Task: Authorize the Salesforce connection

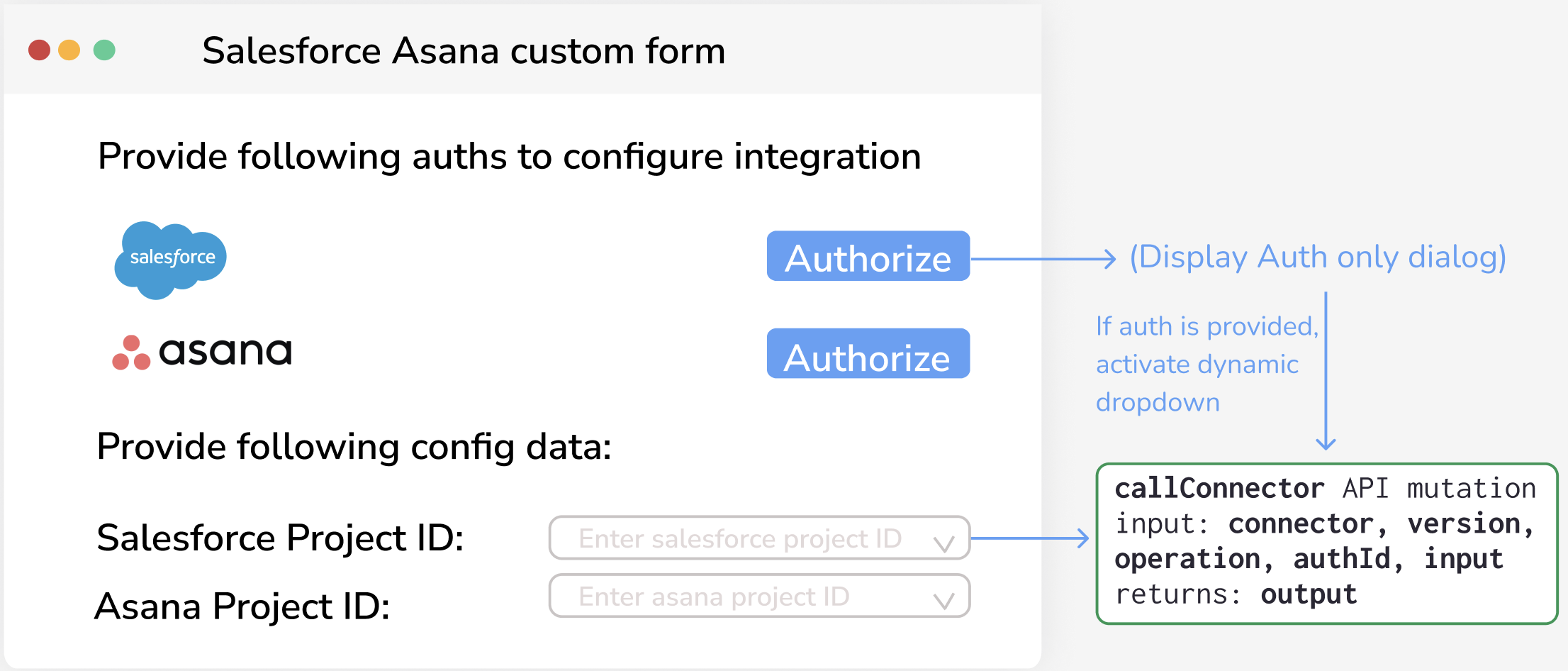Action: coord(868,257)
